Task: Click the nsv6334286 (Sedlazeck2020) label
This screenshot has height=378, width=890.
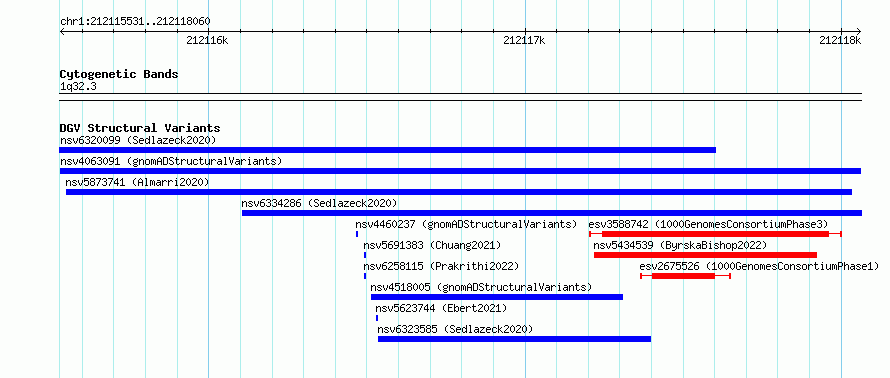Action: (319, 203)
